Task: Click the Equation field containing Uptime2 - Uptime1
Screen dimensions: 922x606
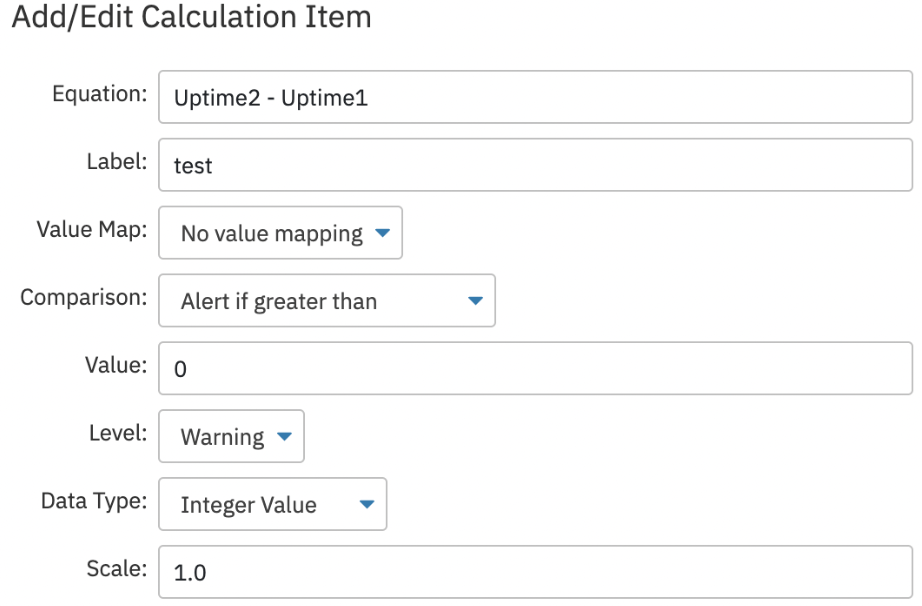Action: click(536, 97)
